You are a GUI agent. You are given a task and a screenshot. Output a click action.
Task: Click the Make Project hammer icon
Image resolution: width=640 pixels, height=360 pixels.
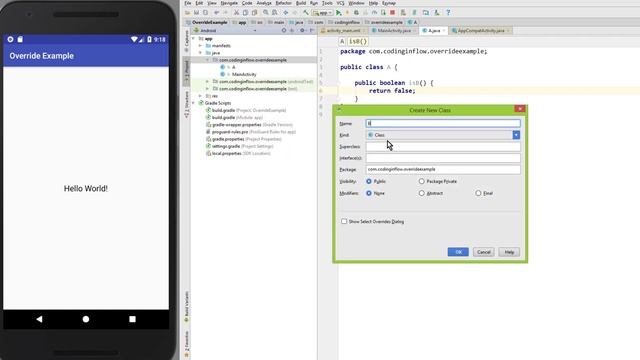pyautogui.click(x=306, y=13)
